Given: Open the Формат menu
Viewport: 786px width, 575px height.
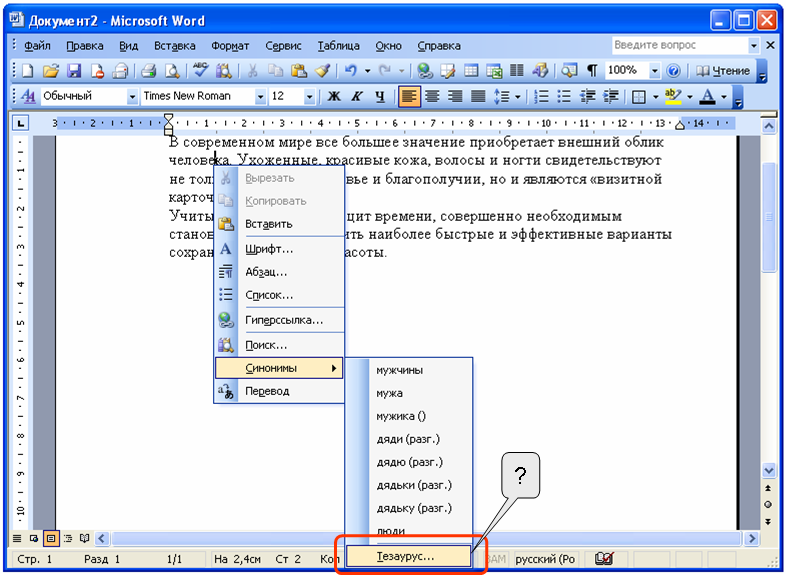Looking at the screenshot, I should coord(230,46).
